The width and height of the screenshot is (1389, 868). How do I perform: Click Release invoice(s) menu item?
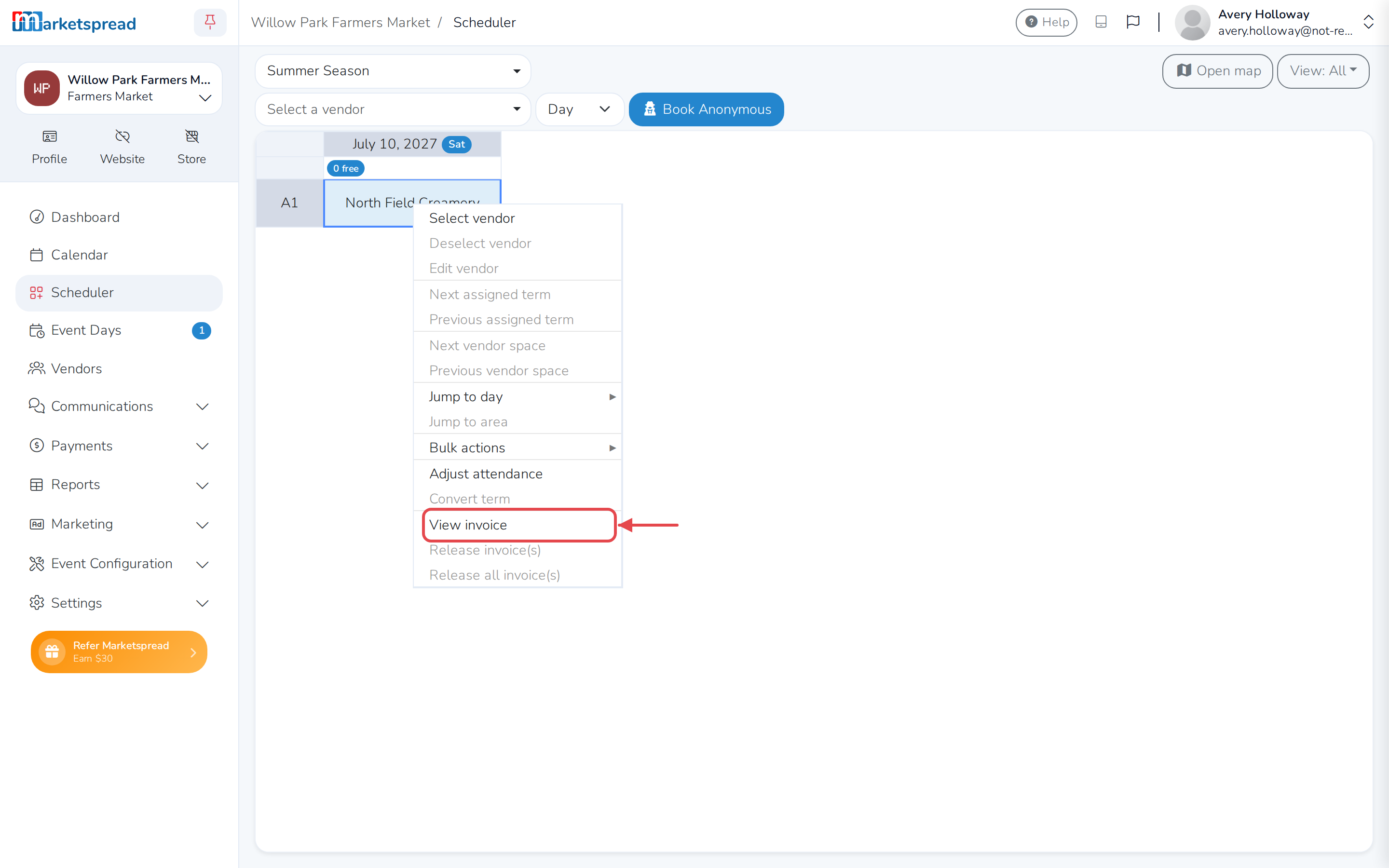click(517, 550)
